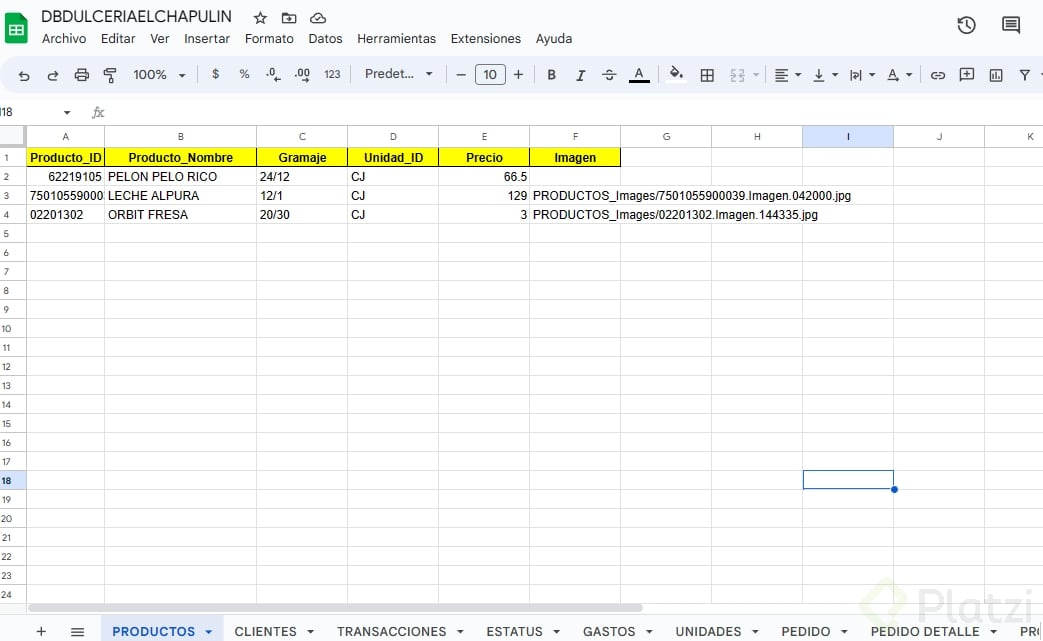
Task: Toggle italic formatting
Action: [x=581, y=74]
